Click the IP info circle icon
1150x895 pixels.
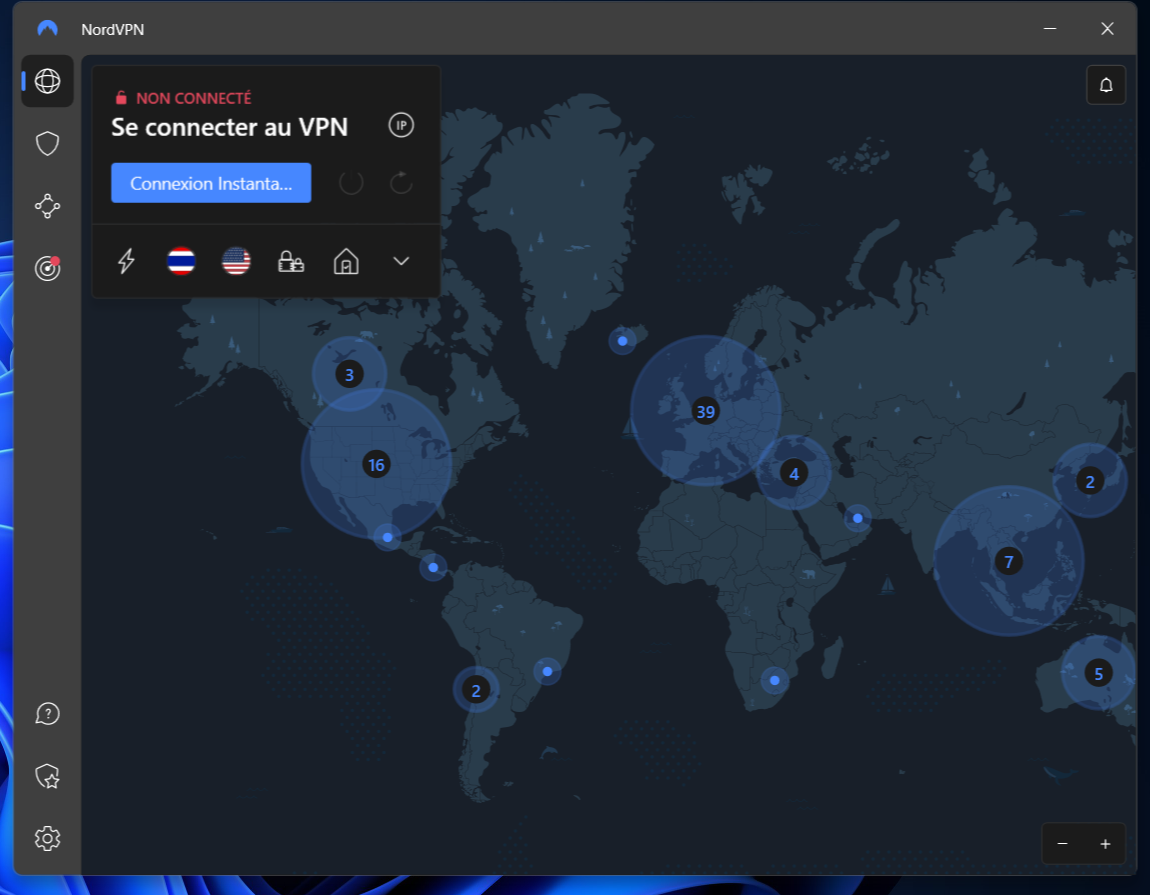tap(401, 125)
